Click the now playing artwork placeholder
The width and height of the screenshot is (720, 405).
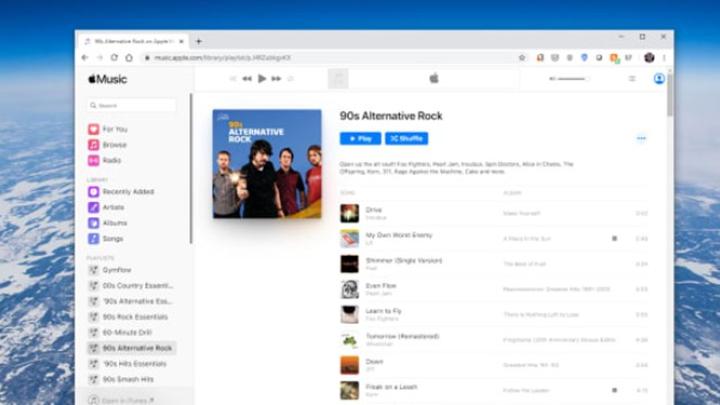338,79
